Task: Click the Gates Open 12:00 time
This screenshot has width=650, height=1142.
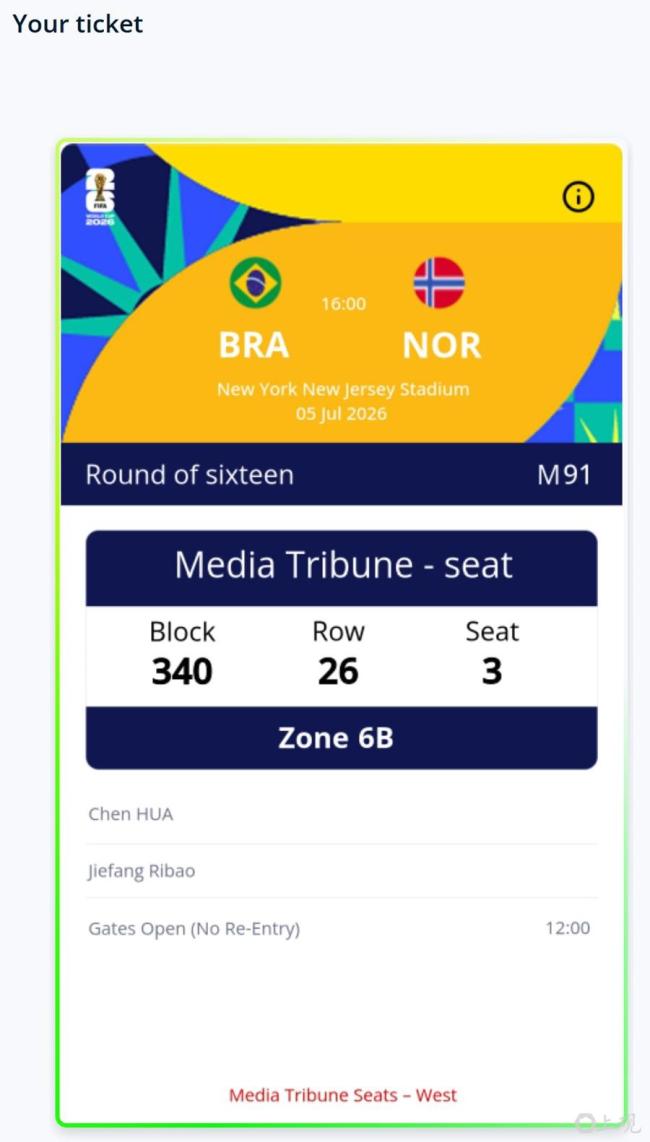Action: [568, 928]
